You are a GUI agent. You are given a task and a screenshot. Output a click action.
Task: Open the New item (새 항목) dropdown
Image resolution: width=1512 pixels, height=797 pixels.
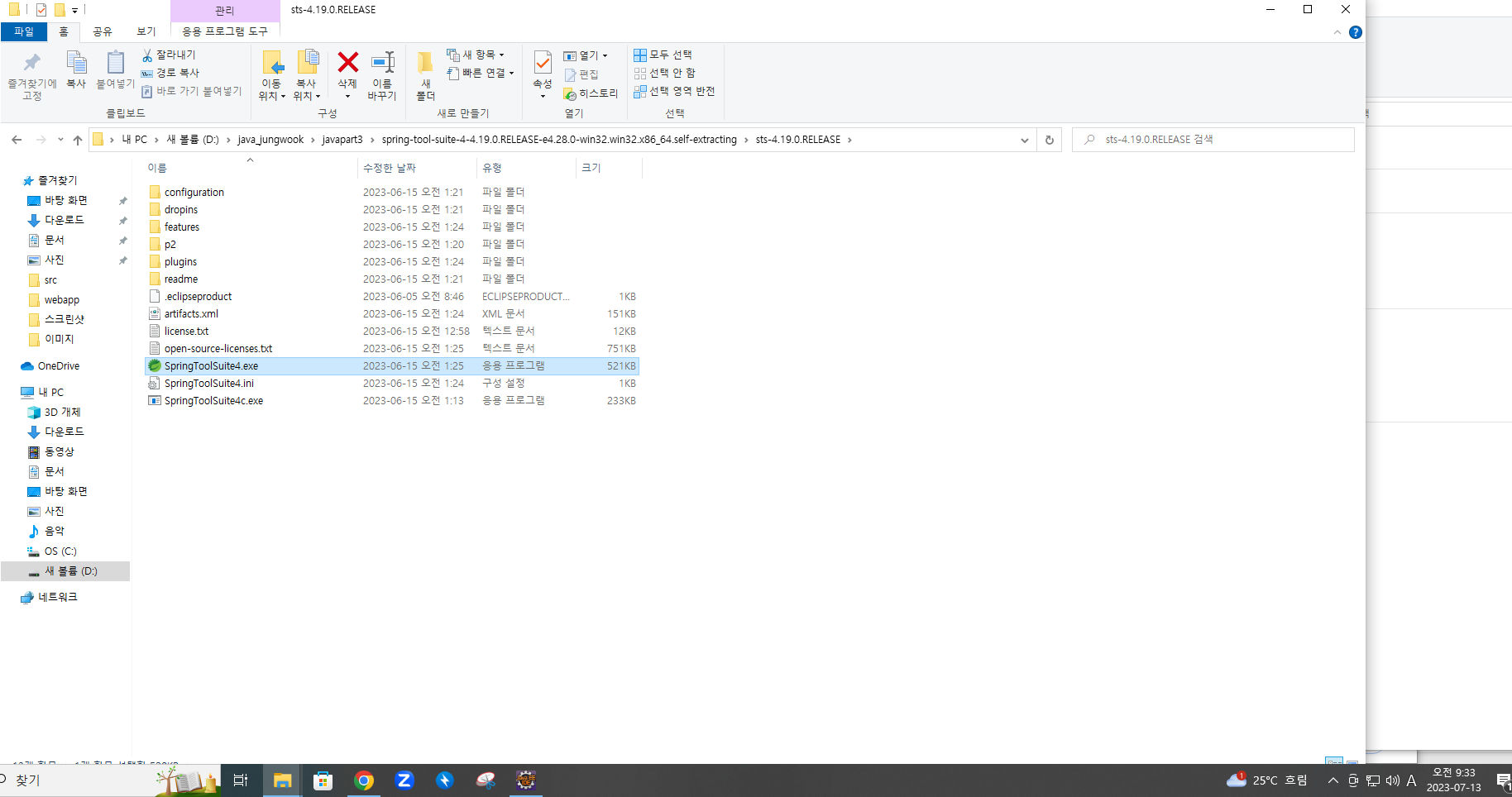pos(476,55)
